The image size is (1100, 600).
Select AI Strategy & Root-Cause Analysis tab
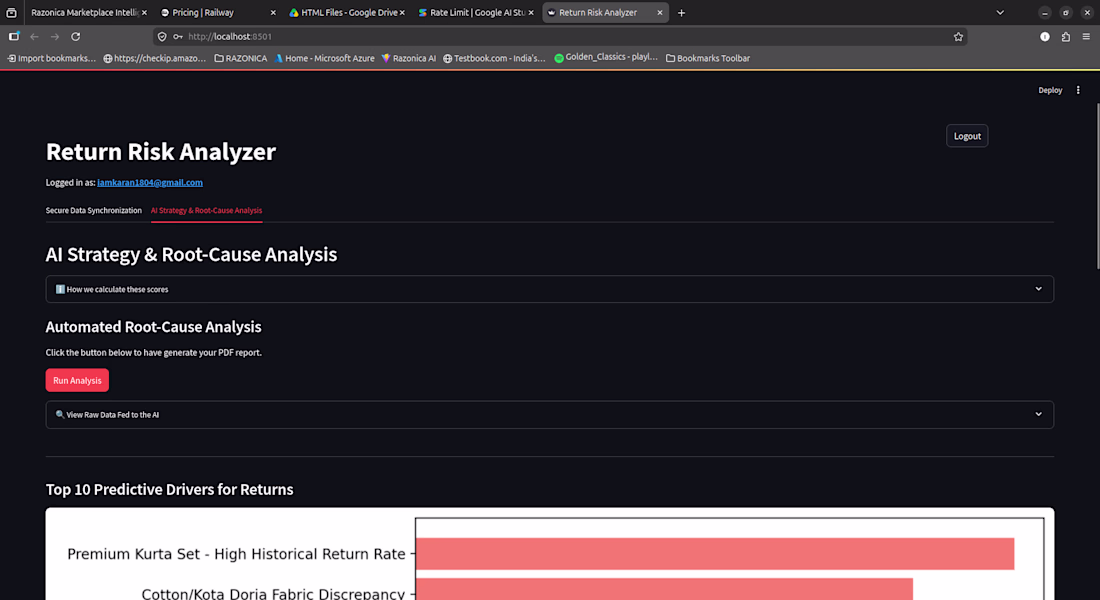[x=206, y=211]
